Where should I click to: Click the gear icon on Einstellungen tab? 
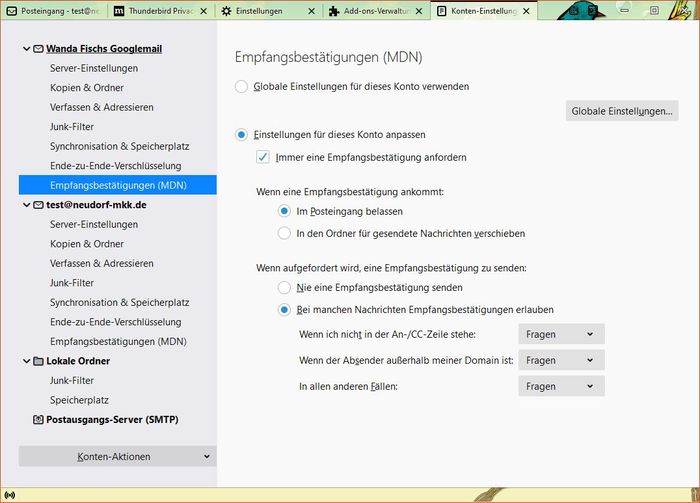point(226,12)
